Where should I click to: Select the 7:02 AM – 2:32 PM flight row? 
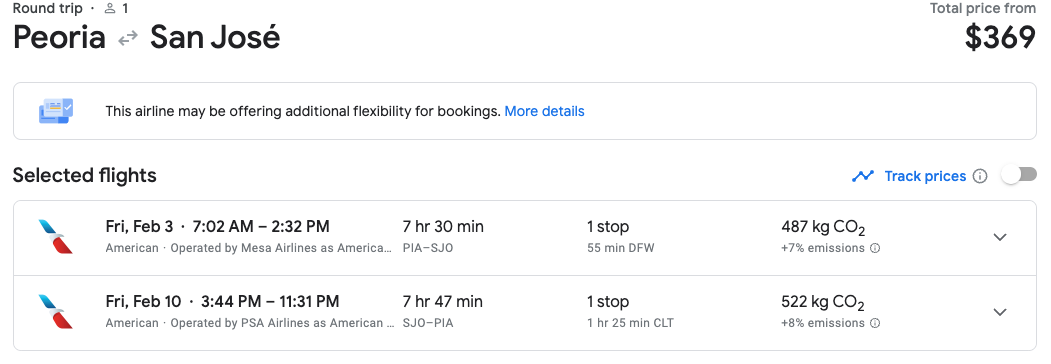pos(525,238)
